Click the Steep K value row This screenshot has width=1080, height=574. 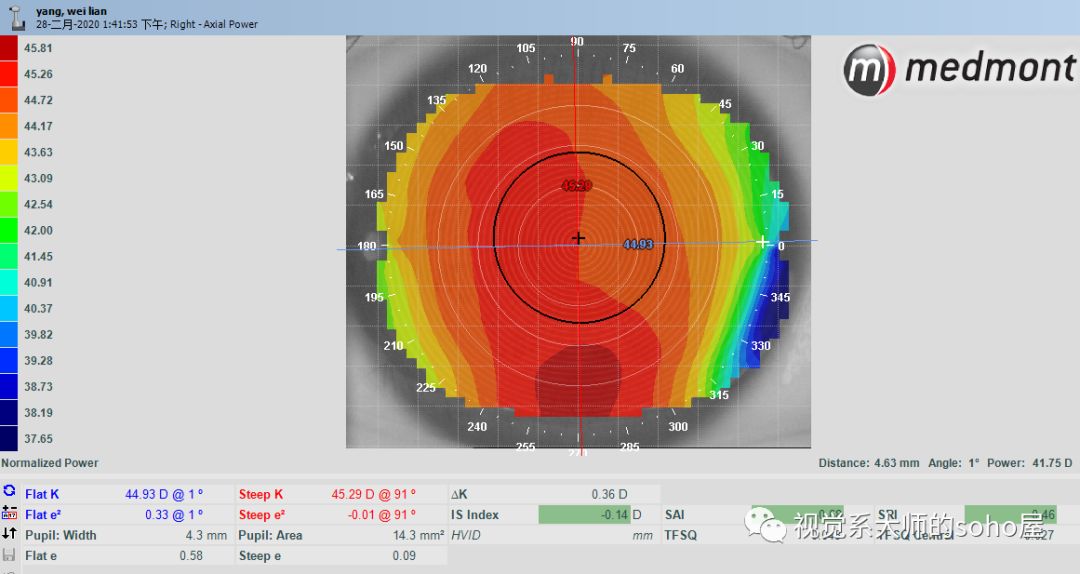point(327,494)
